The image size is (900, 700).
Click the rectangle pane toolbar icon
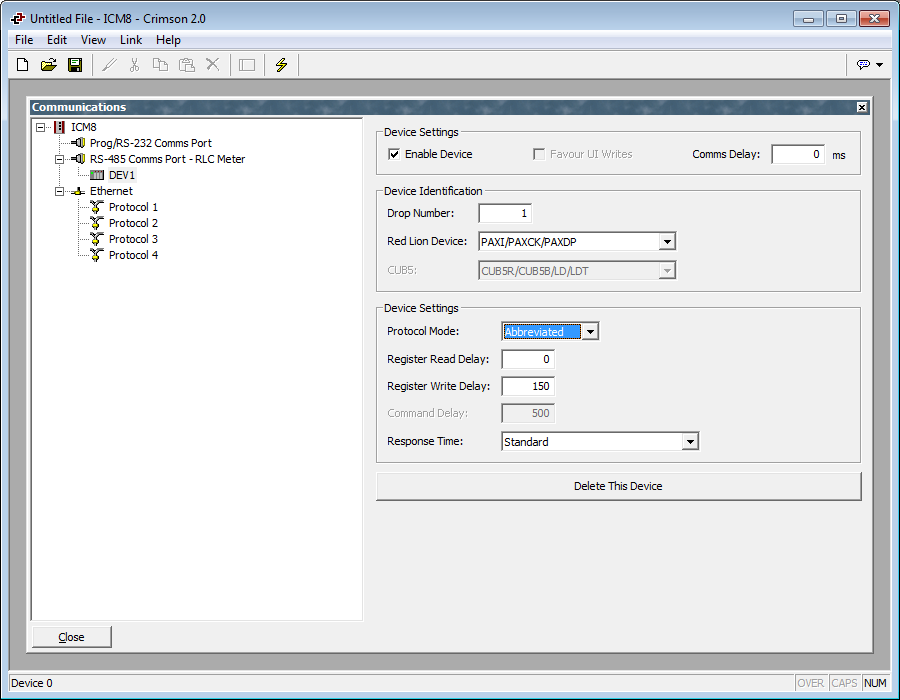tap(247, 65)
